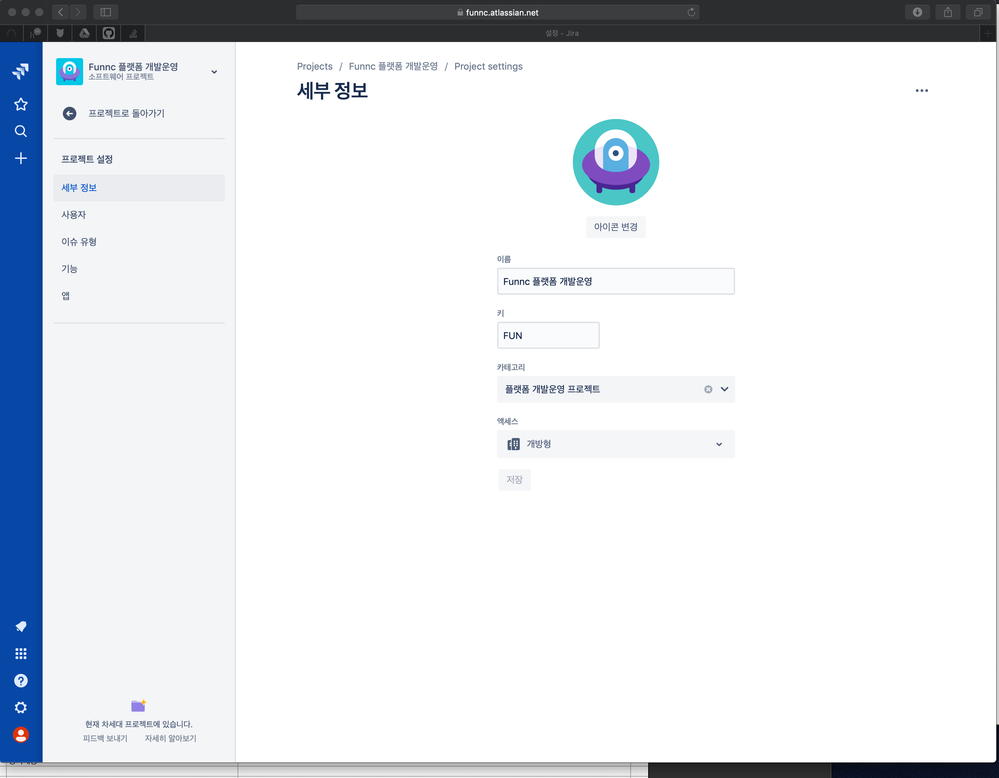Click 피드백 보내기 link
This screenshot has height=778, width=999.
[x=105, y=738]
